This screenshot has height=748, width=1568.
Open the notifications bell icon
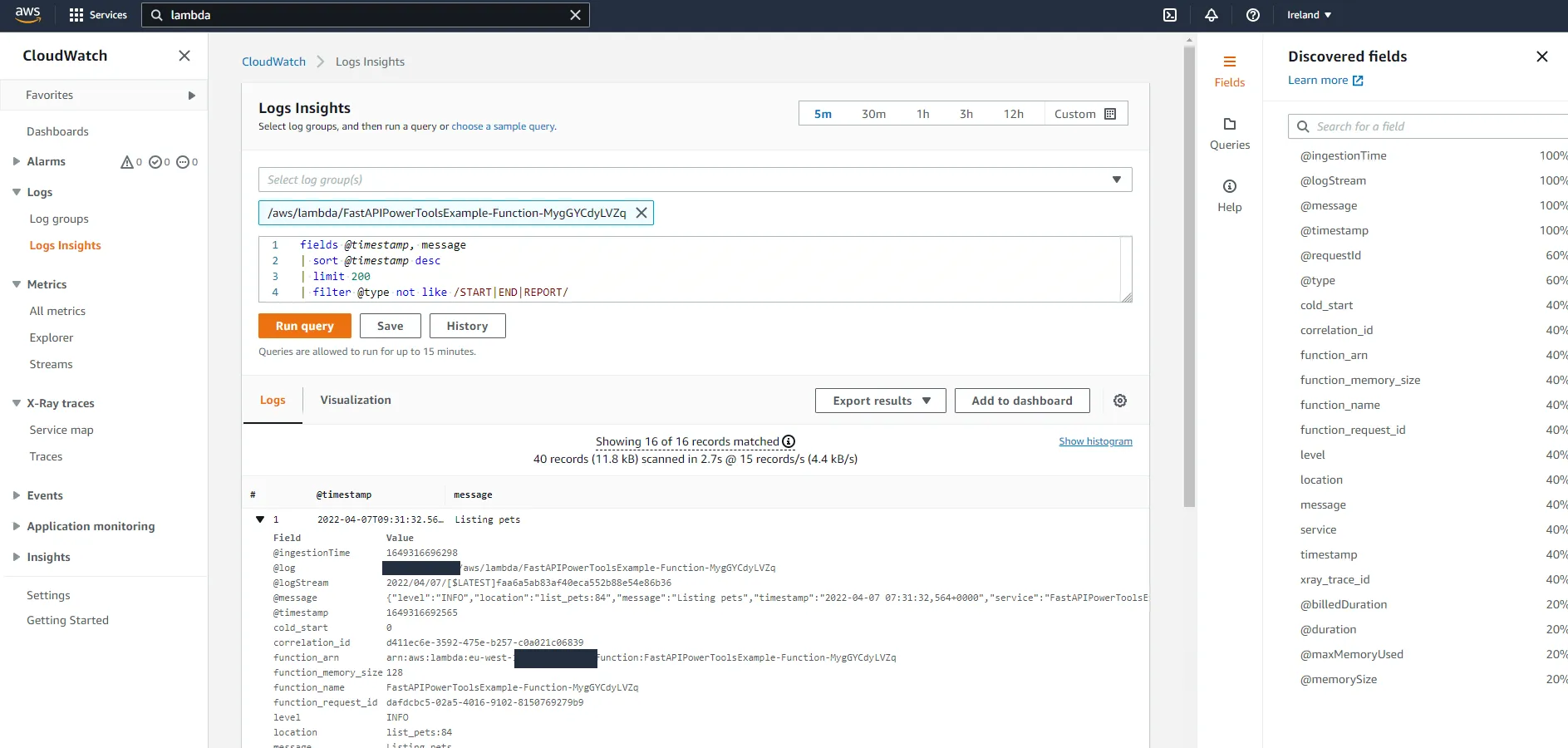(x=1211, y=15)
